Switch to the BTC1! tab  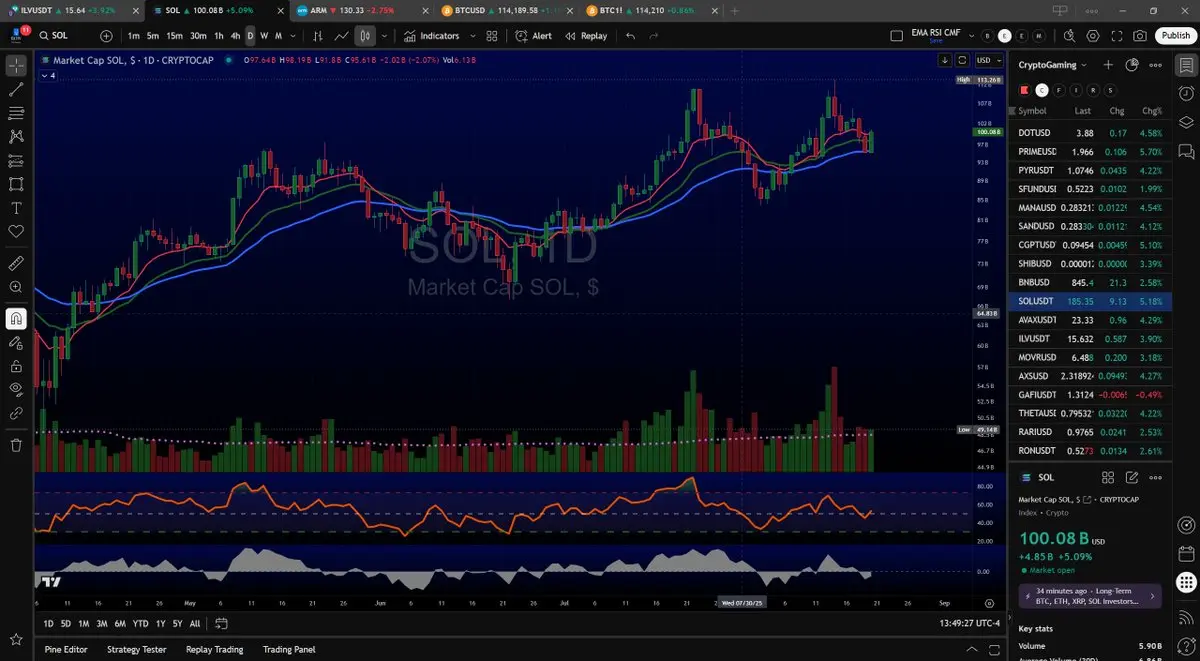click(x=650, y=10)
